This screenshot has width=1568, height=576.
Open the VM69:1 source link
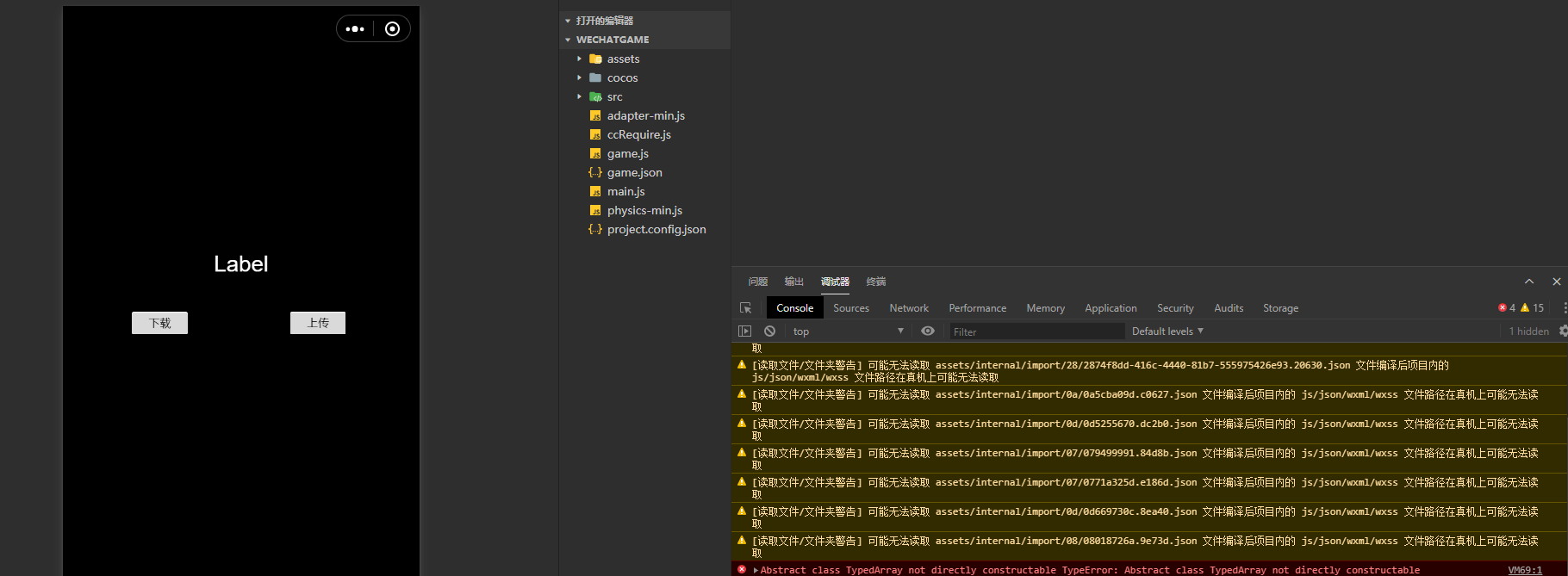coord(1525,570)
